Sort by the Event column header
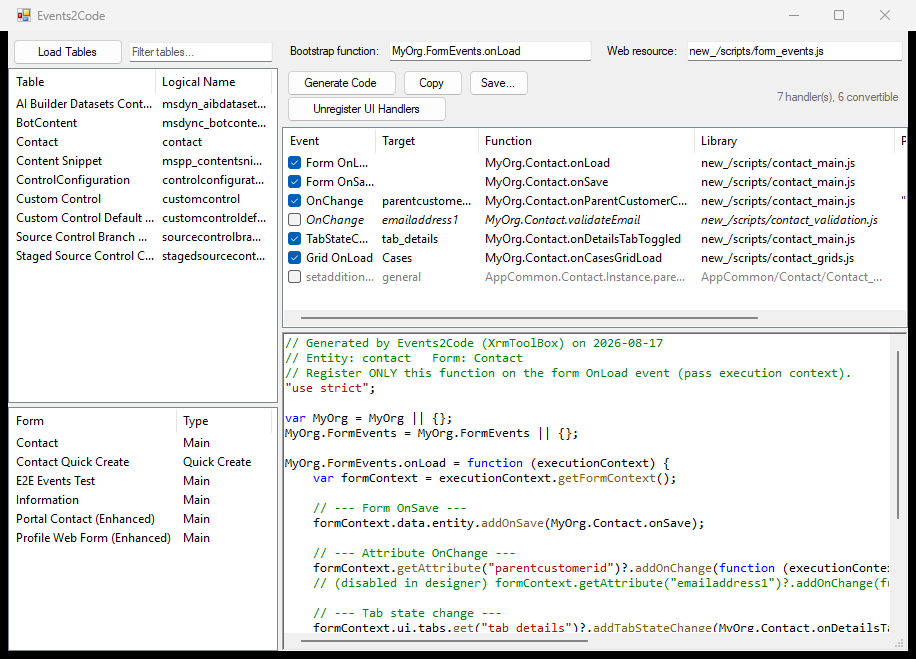916x659 pixels. click(x=329, y=141)
